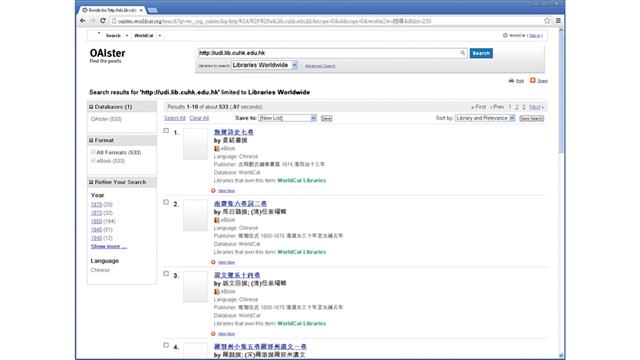
Task: Click eBook icon for result 1
Action: pyautogui.click(x=217, y=149)
